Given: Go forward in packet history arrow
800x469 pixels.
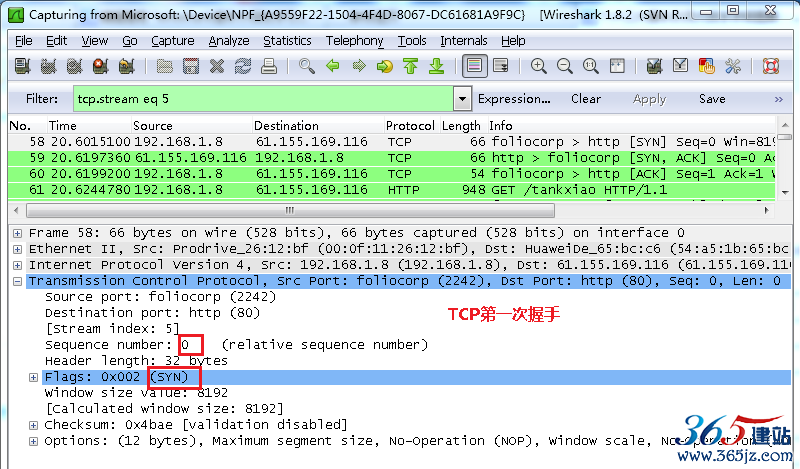Looking at the screenshot, I should pos(359,66).
